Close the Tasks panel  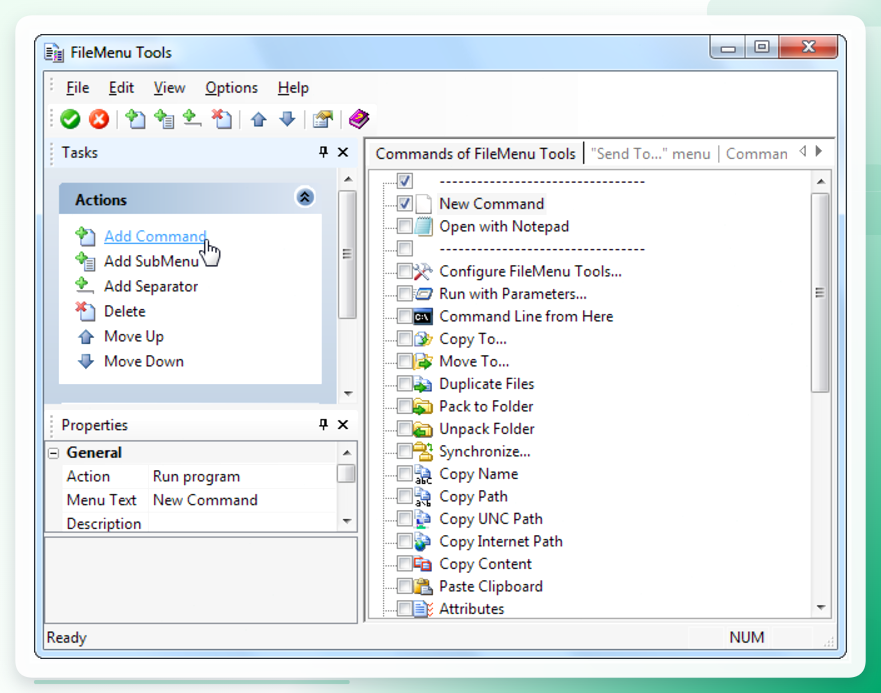pyautogui.click(x=343, y=152)
